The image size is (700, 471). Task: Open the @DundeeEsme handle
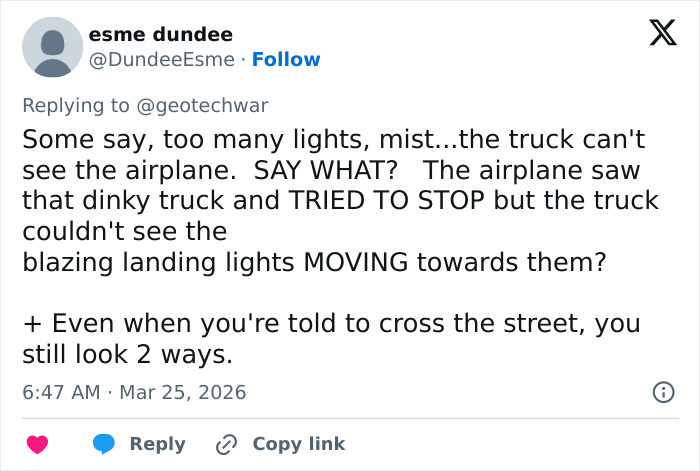(164, 59)
